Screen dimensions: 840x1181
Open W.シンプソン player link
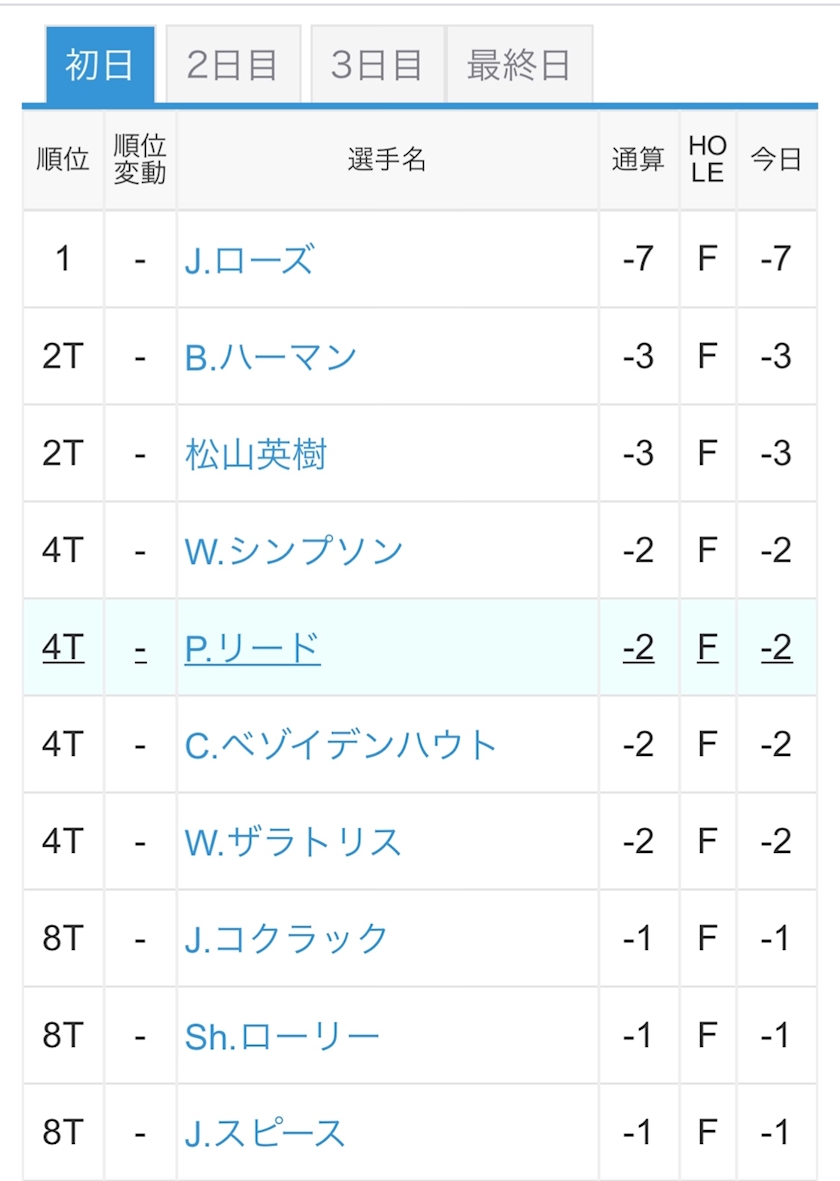click(294, 551)
